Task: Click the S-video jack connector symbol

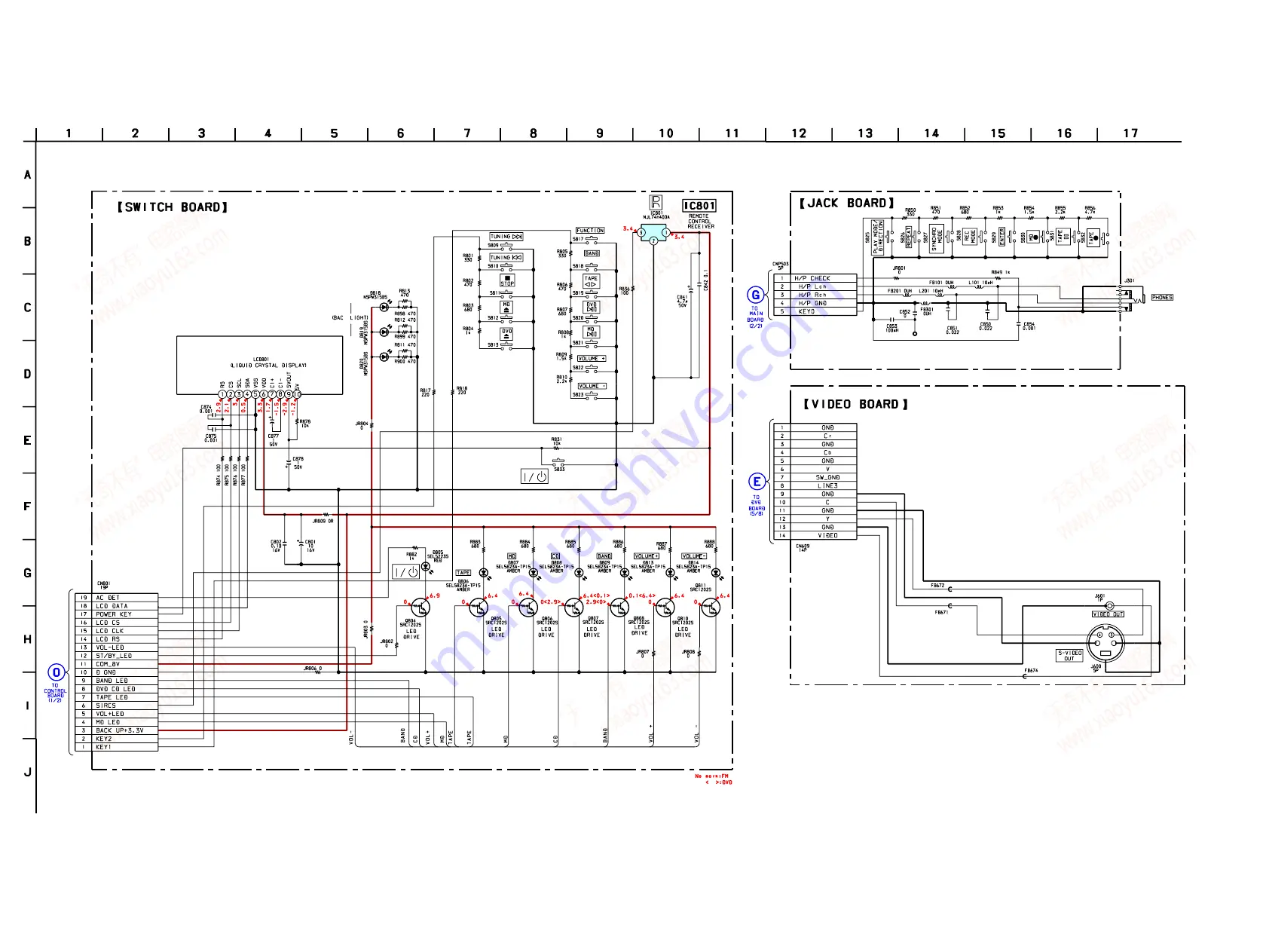Action: pos(1107,642)
